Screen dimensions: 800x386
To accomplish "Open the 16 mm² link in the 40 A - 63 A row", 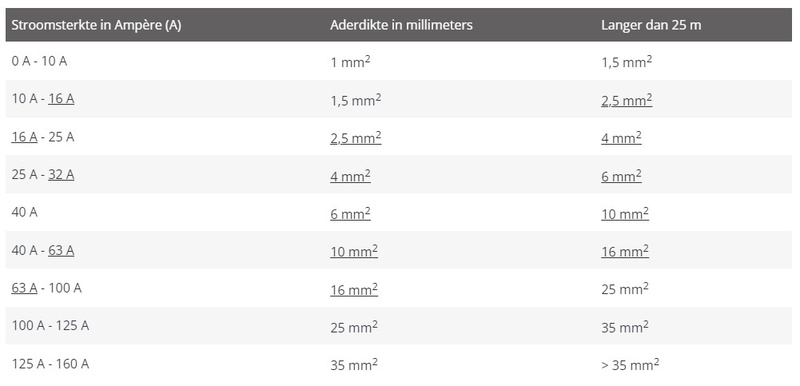I will [625, 251].
